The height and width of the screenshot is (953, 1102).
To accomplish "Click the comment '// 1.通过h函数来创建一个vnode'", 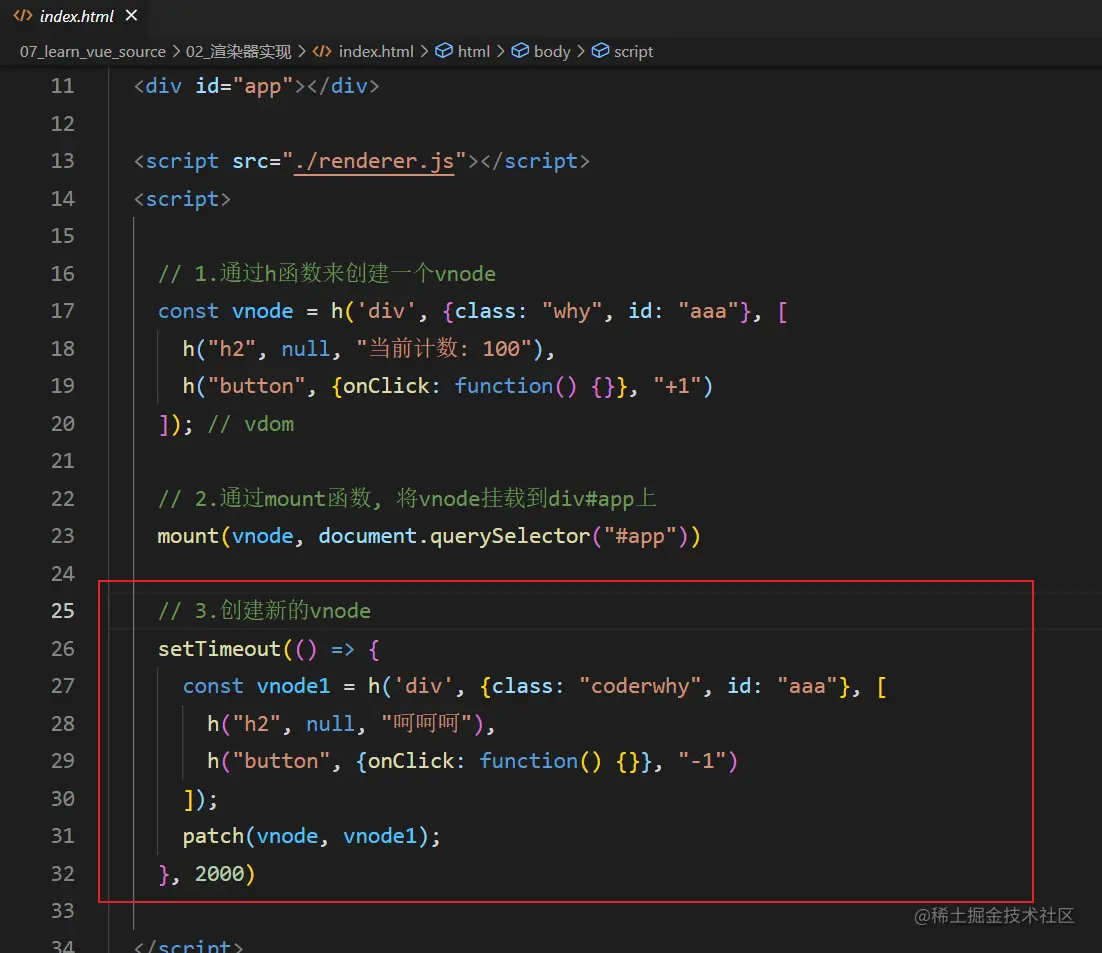I will pos(327,273).
